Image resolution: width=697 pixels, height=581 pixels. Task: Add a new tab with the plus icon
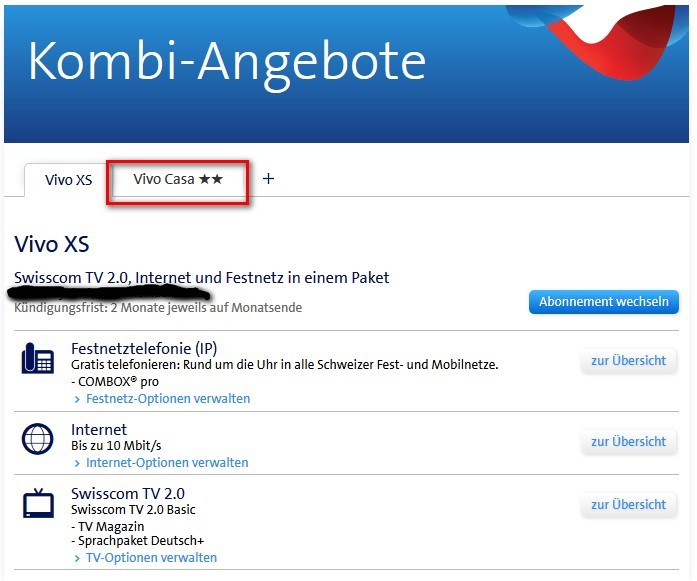268,179
